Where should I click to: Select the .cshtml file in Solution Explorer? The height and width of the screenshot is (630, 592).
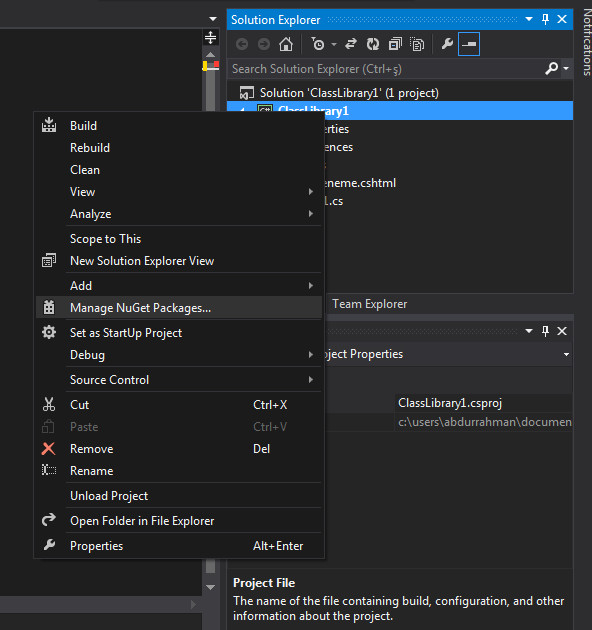click(x=360, y=183)
